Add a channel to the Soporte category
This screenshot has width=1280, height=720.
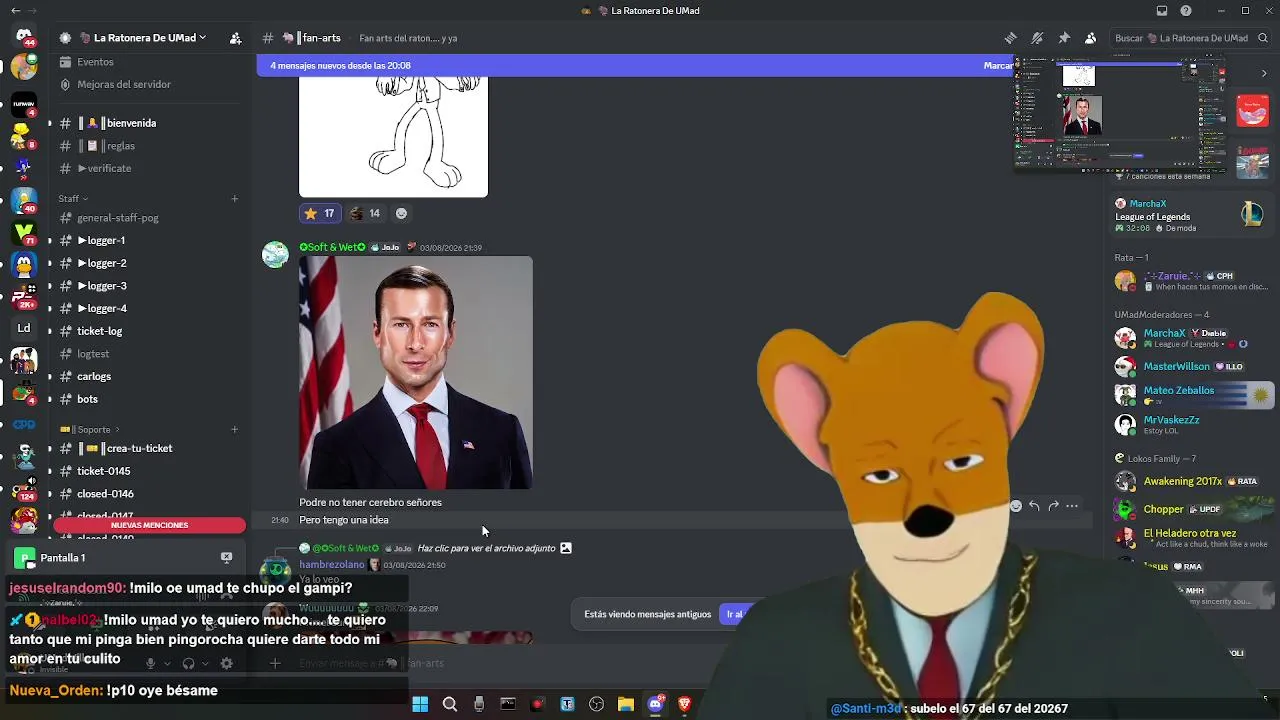235,429
